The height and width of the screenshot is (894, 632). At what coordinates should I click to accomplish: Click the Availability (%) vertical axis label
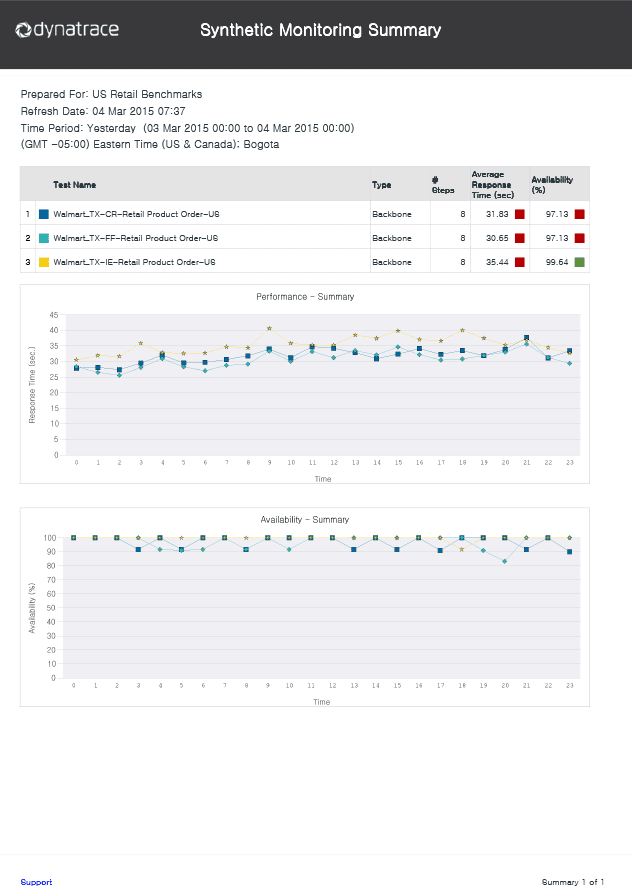pyautogui.click(x=32, y=608)
